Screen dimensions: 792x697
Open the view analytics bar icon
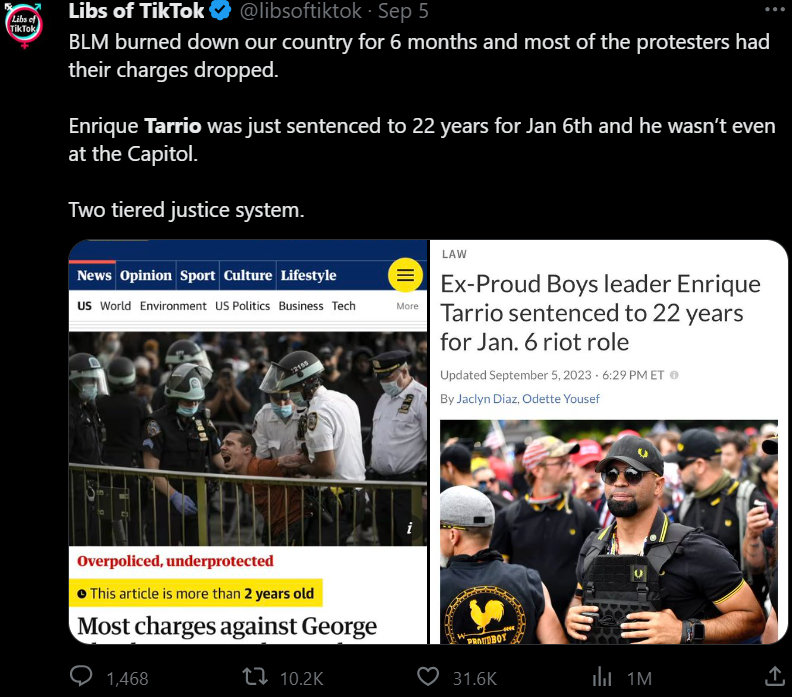(602, 676)
